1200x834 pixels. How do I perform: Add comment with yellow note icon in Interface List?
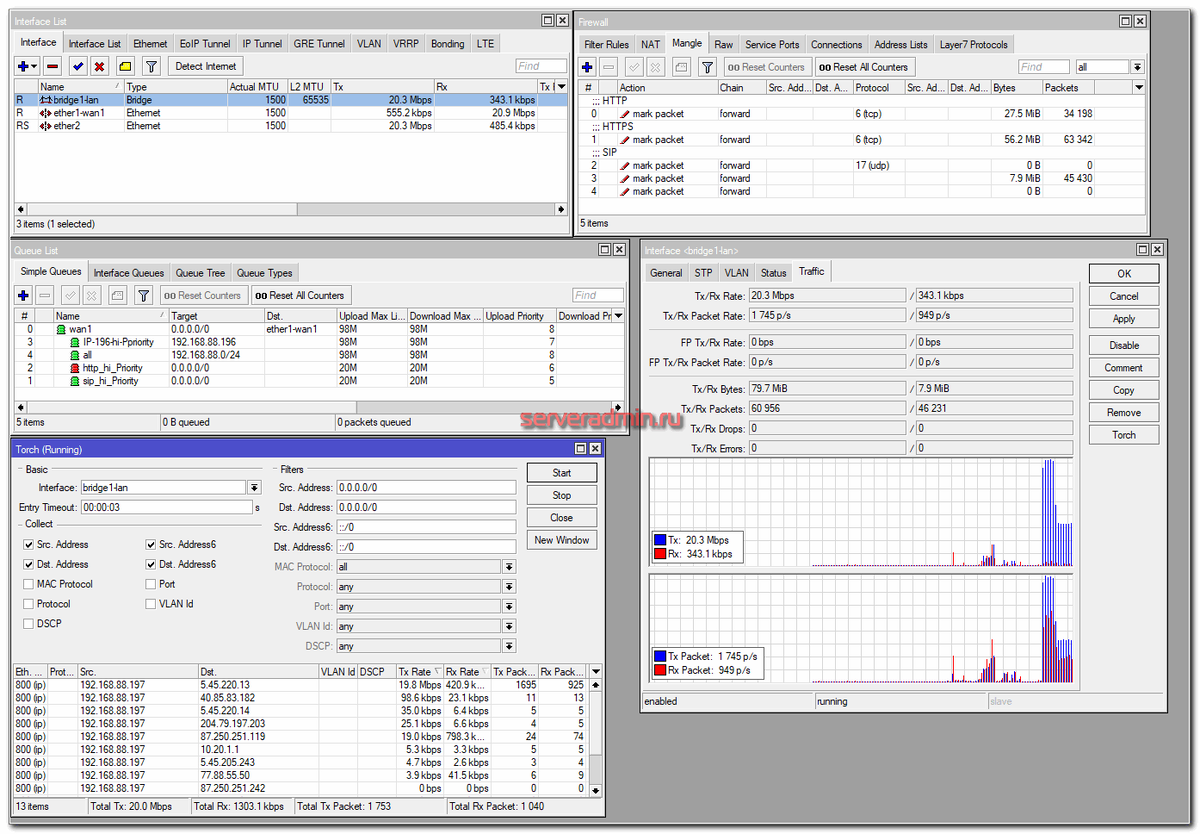(x=125, y=66)
